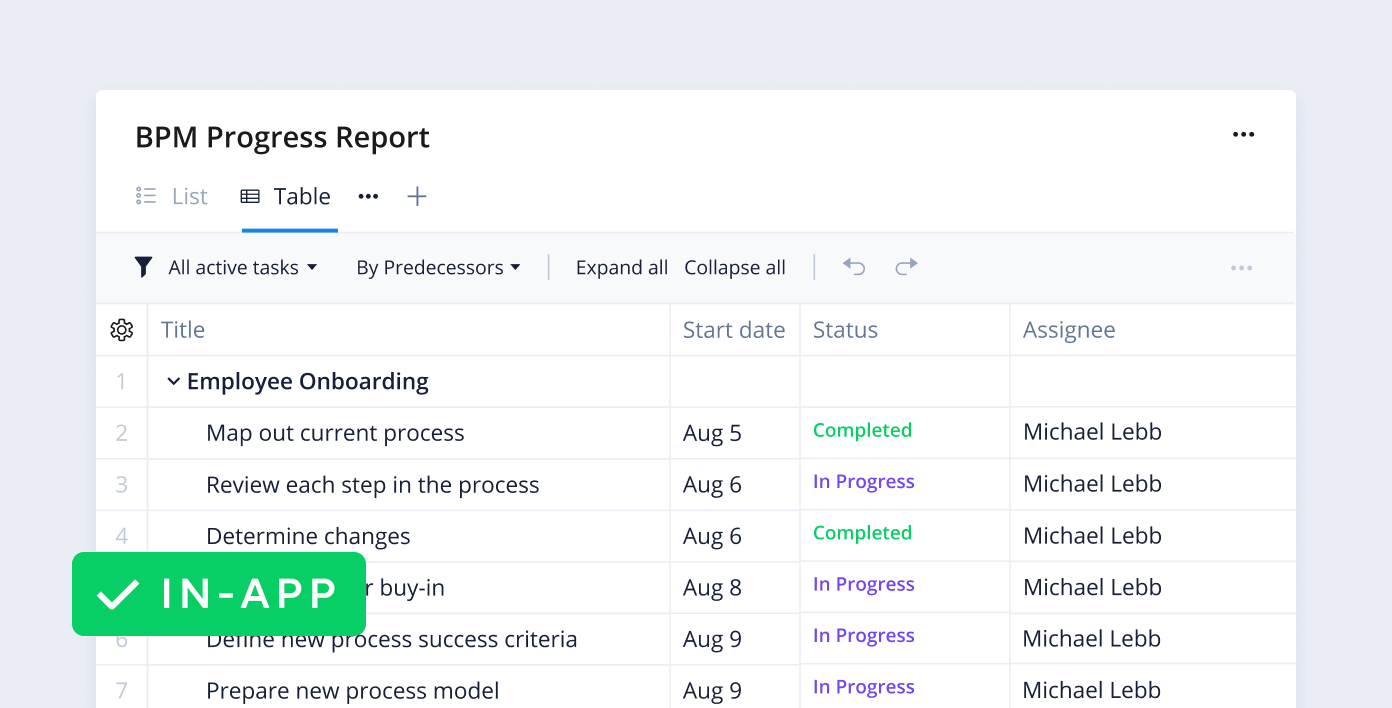Open the By Predecessors dropdown
The height and width of the screenshot is (708, 1392).
pos(439,267)
